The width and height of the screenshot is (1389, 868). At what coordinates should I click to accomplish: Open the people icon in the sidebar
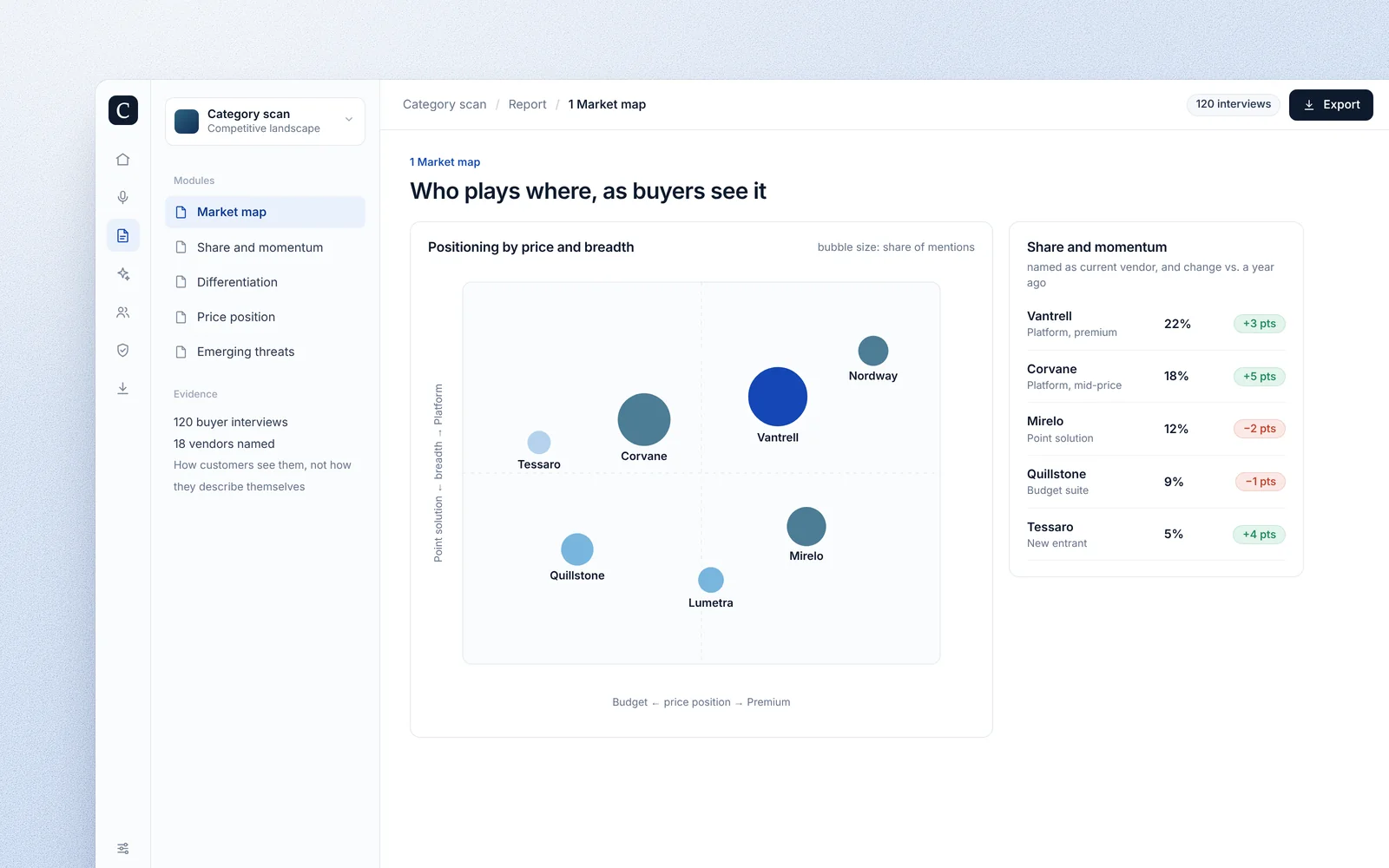(123, 312)
